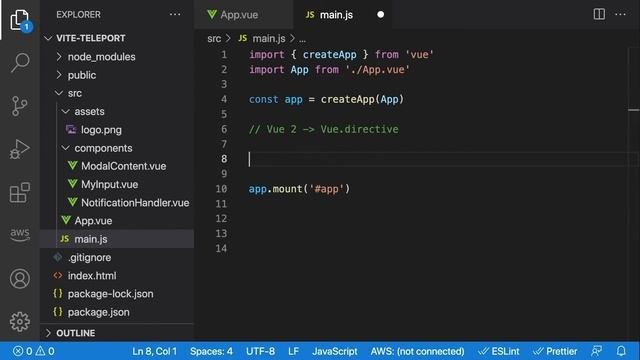Viewport: 640px width, 360px height.
Task: Open editor more actions ellipsis
Action: pos(620,14)
